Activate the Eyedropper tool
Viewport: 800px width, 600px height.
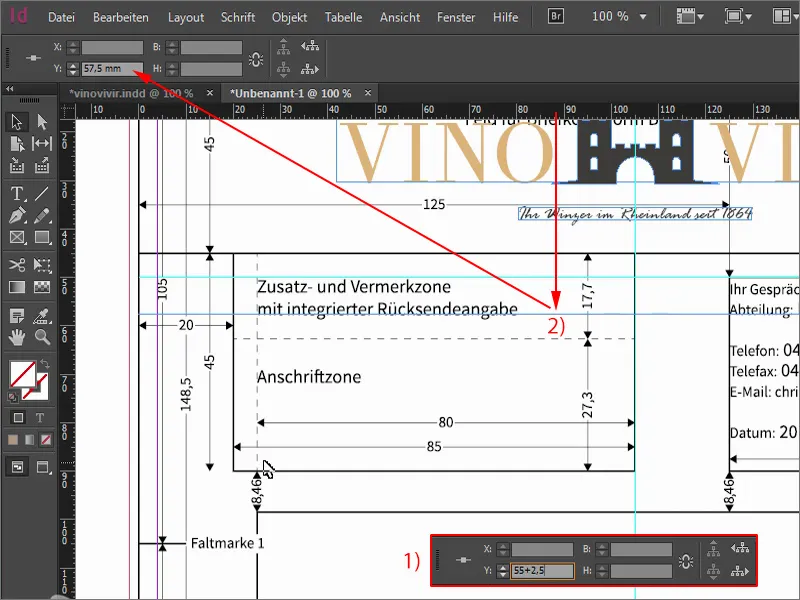42,316
